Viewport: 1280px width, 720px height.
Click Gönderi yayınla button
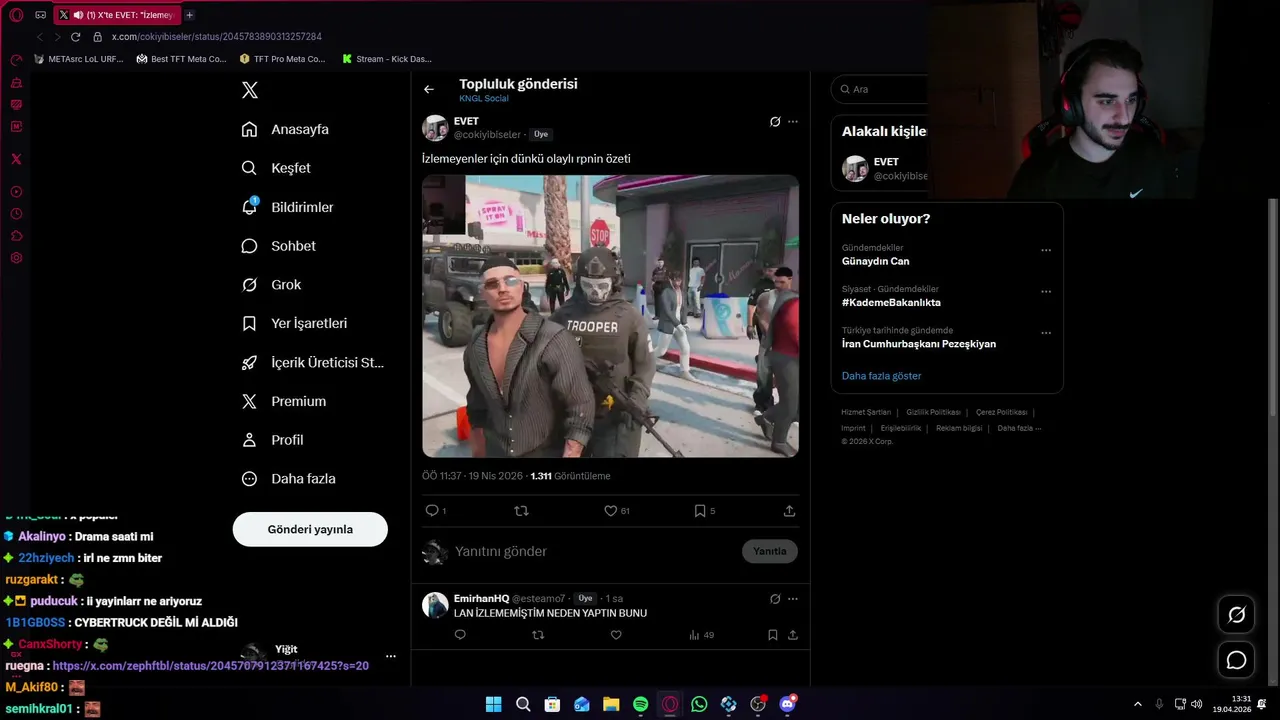(310, 529)
